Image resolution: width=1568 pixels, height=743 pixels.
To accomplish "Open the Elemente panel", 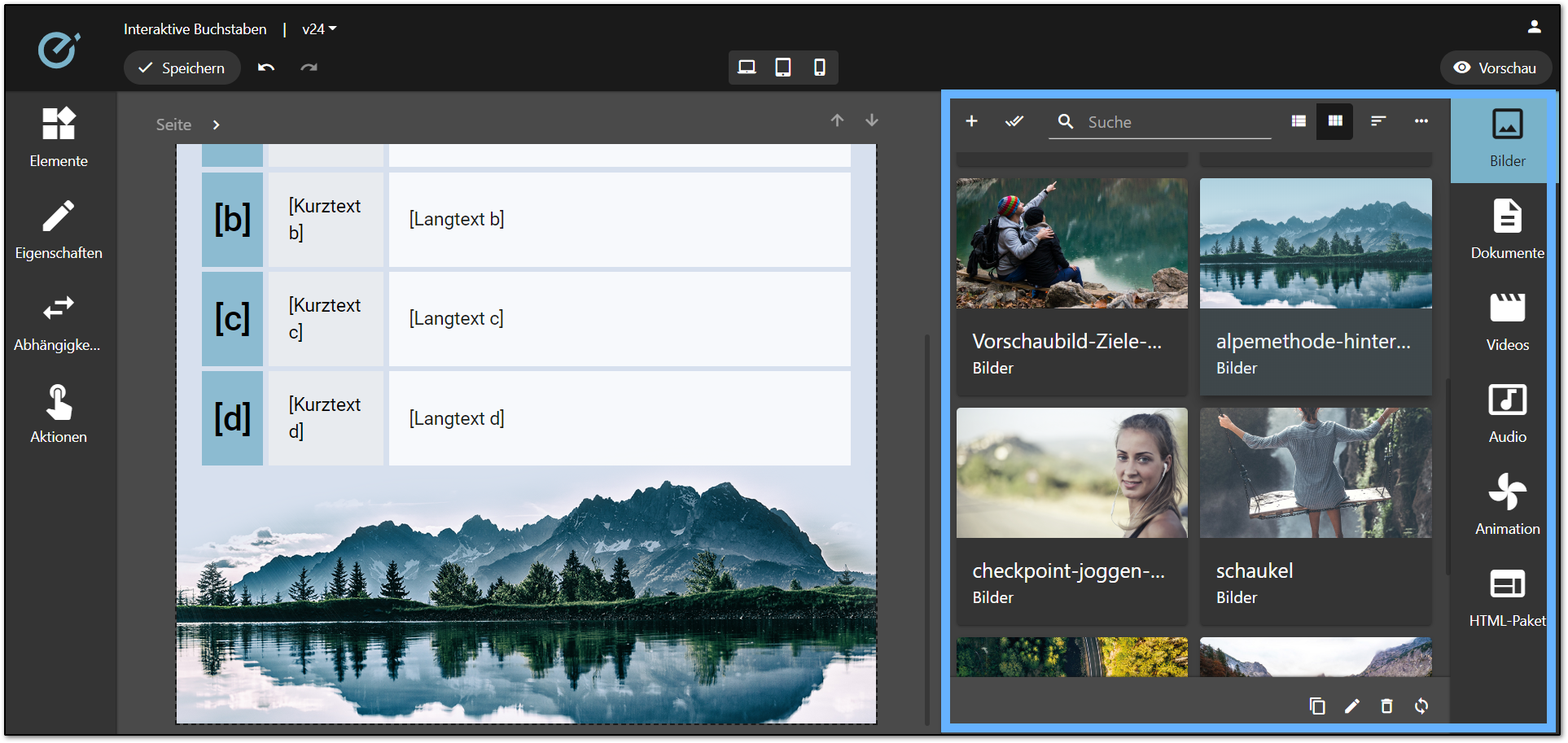I will tap(59, 138).
